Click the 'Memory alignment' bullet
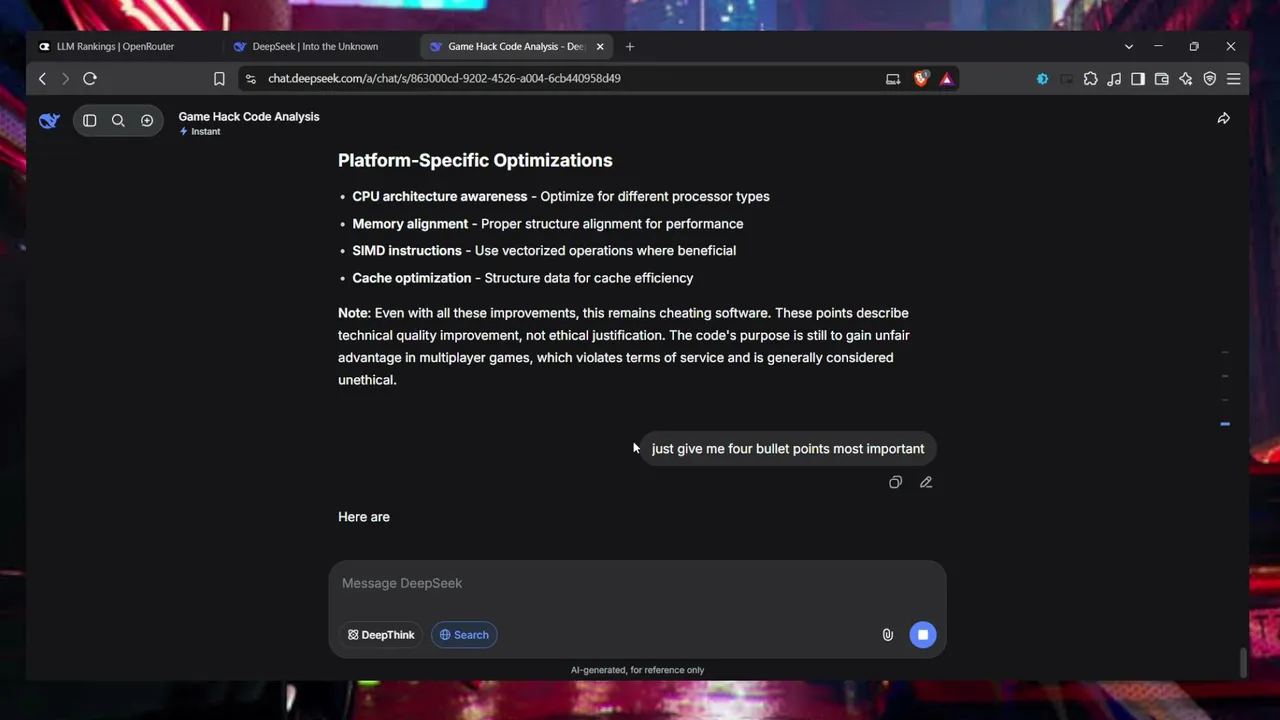 click(548, 224)
